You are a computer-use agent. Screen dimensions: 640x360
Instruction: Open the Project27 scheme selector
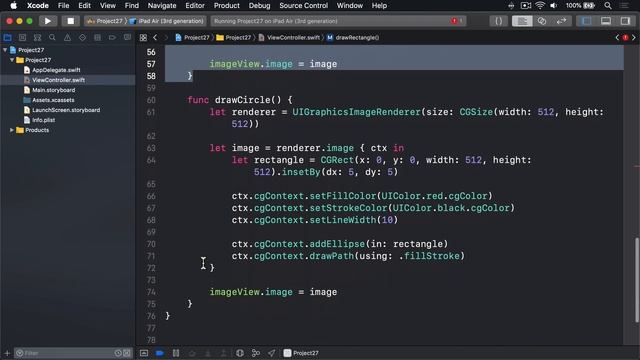105,21
